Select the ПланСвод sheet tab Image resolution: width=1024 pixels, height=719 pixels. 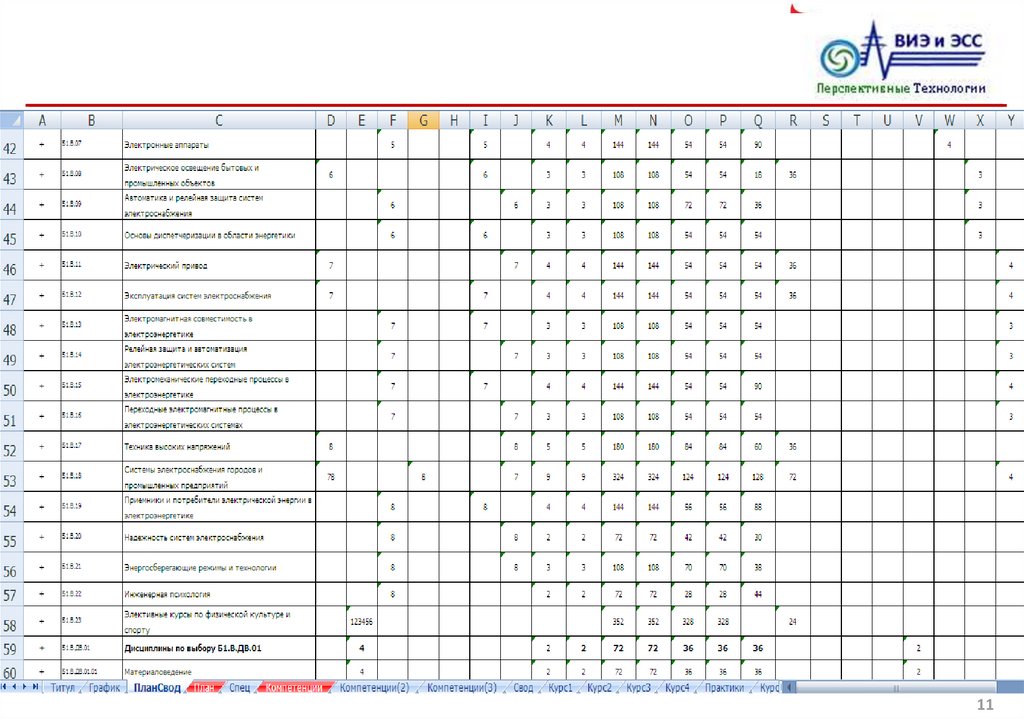click(157, 688)
